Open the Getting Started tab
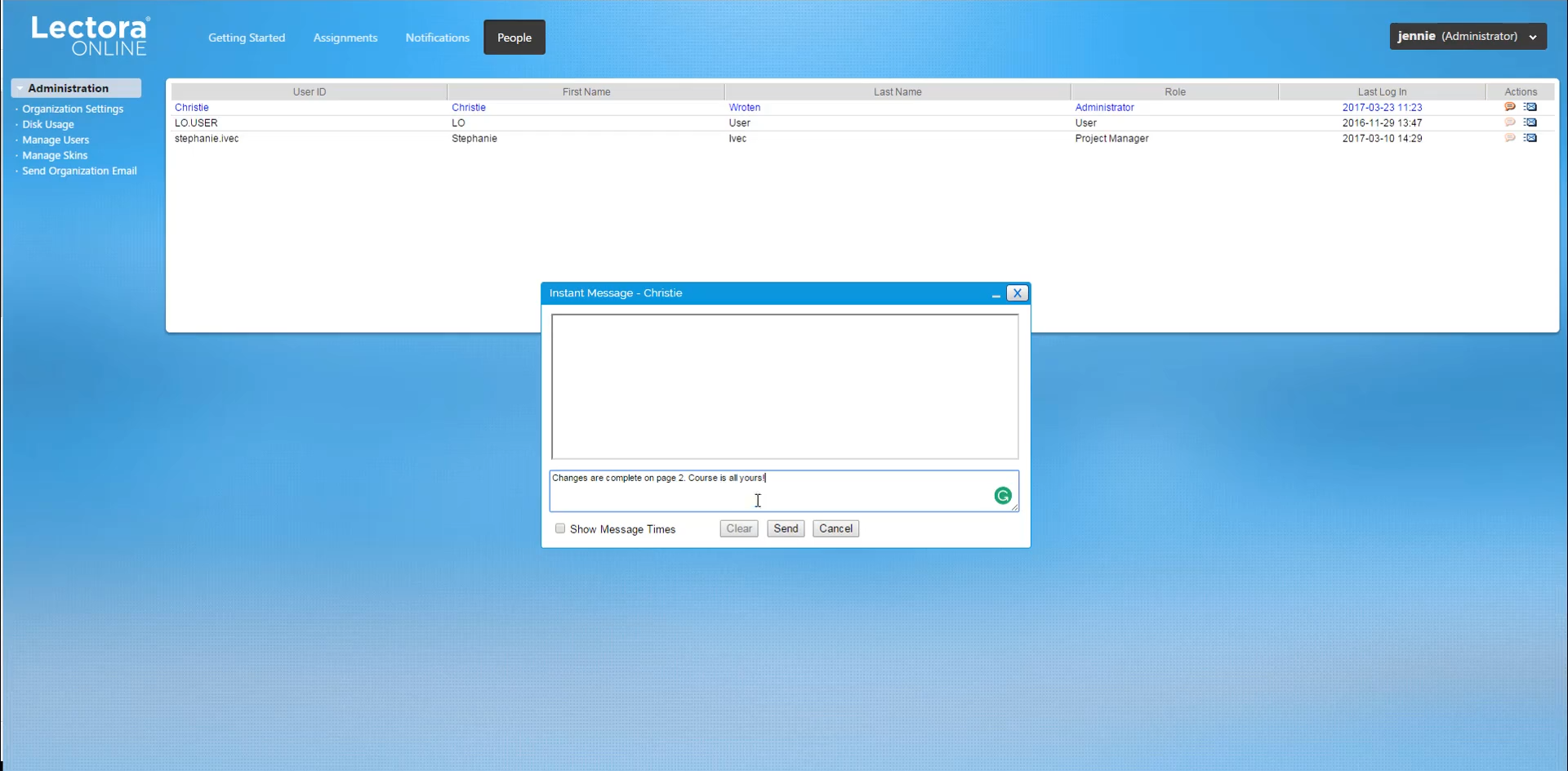Image resolution: width=1568 pixels, height=771 pixels. [x=247, y=38]
